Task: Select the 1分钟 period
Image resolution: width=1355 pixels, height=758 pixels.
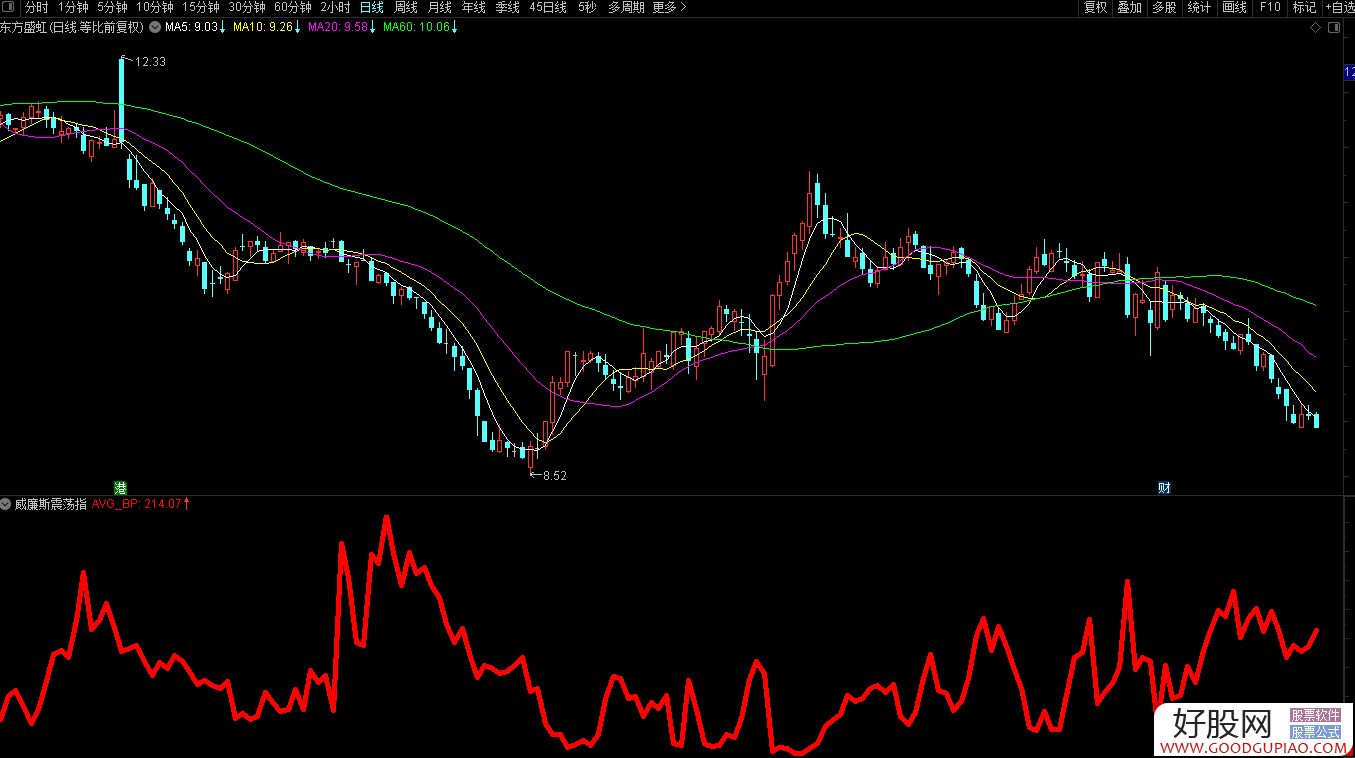Action: click(73, 7)
